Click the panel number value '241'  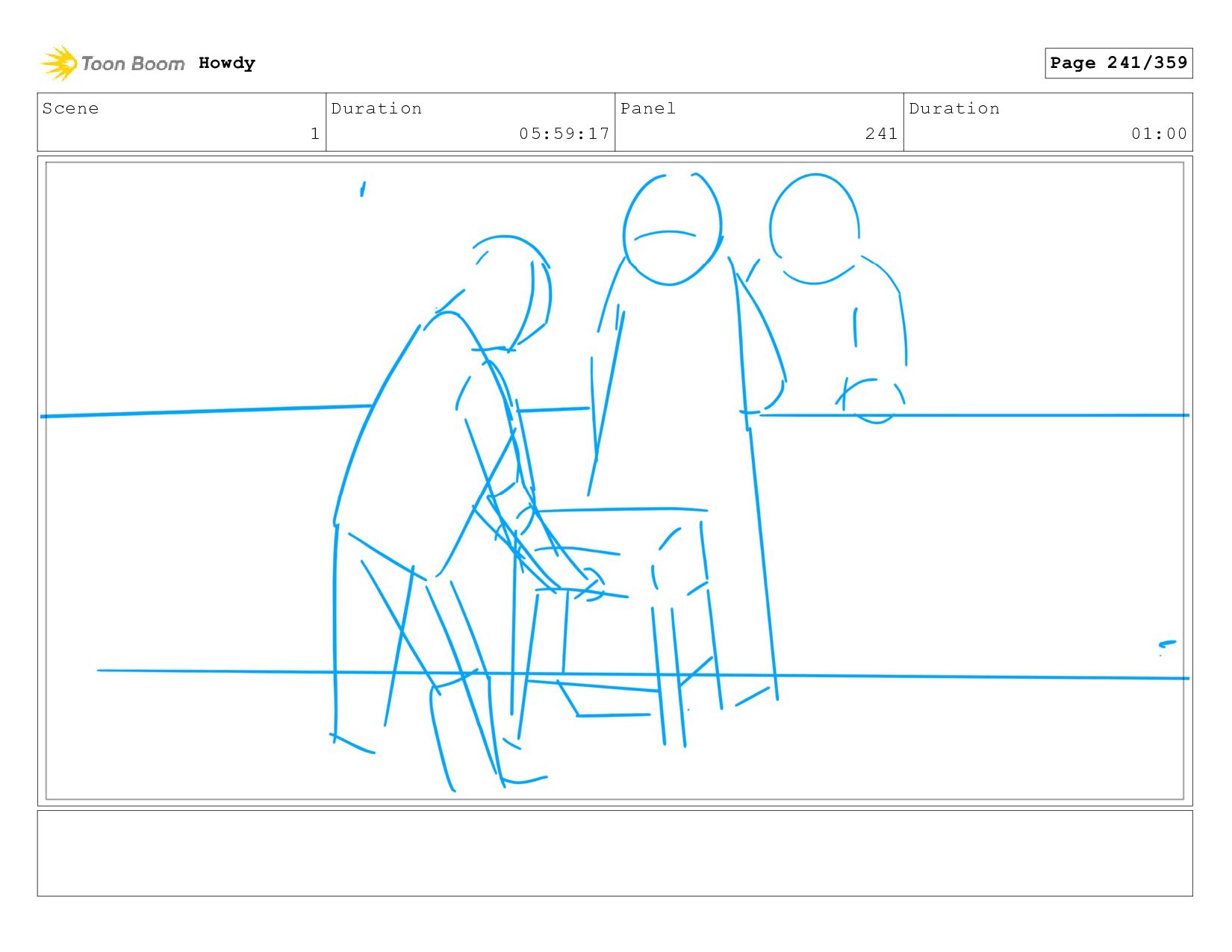tap(881, 134)
